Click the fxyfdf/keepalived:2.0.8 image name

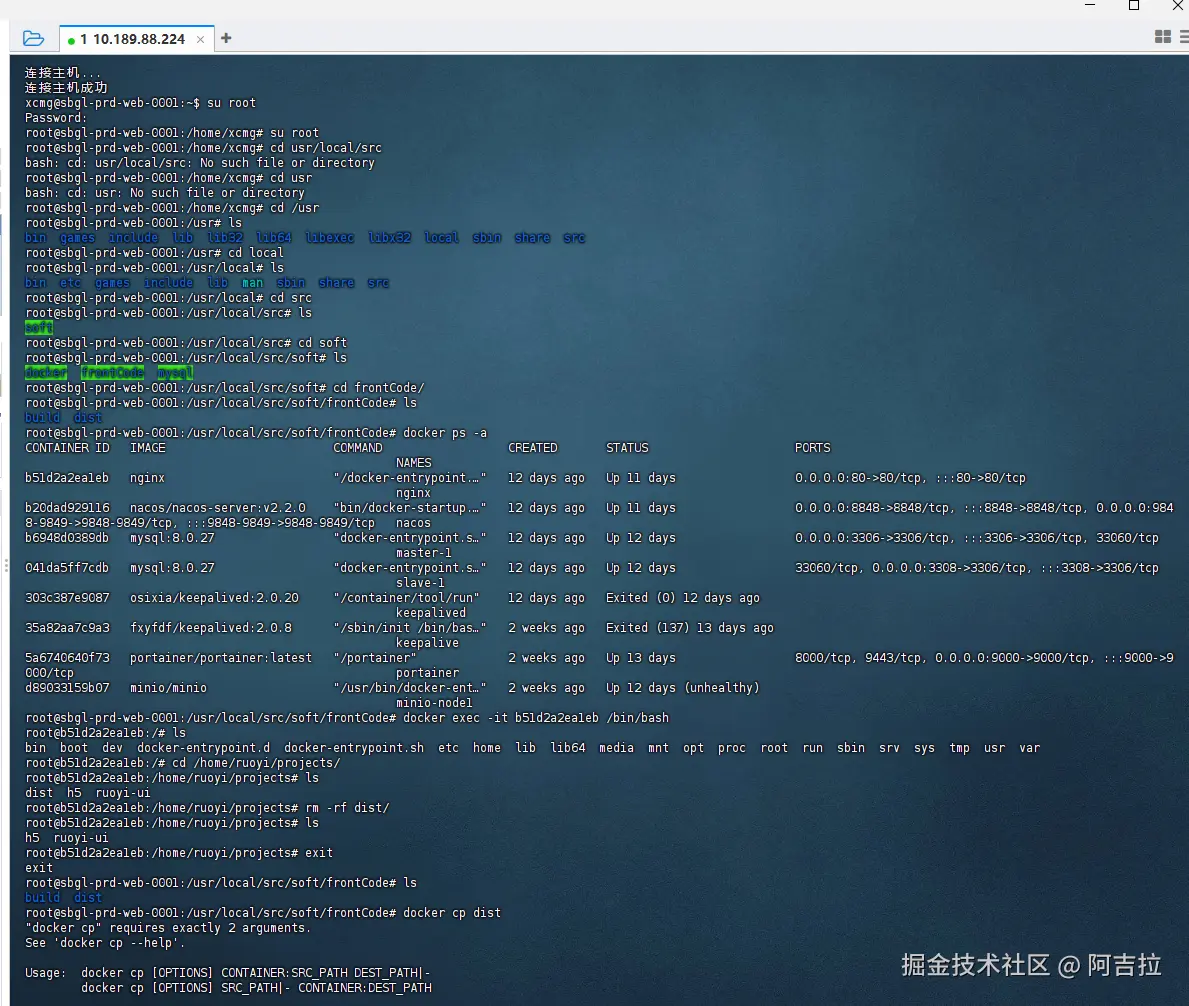(211, 628)
